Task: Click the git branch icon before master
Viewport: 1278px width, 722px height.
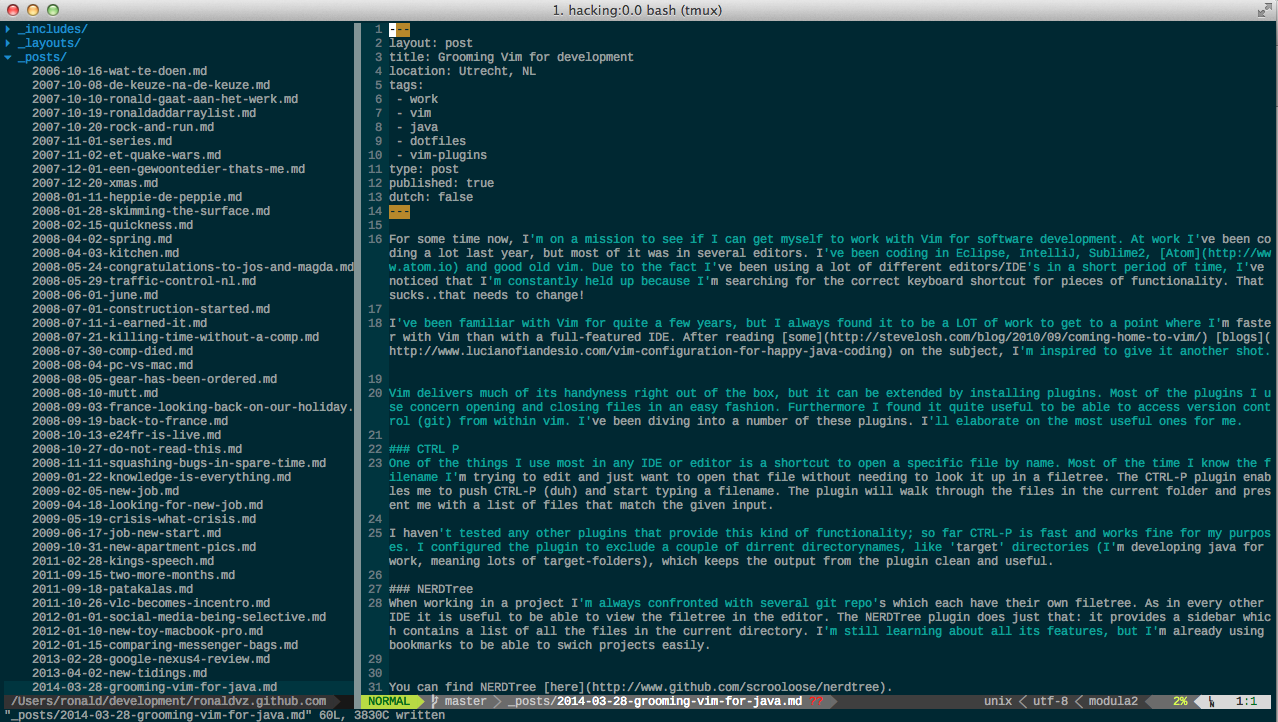Action: (x=435, y=701)
